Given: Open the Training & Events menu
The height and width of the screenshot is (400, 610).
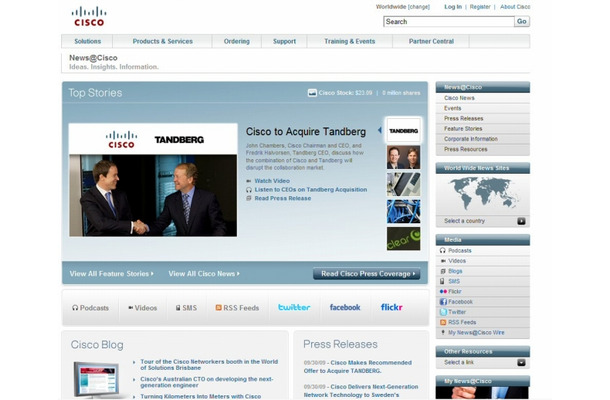Looking at the screenshot, I should point(350,41).
